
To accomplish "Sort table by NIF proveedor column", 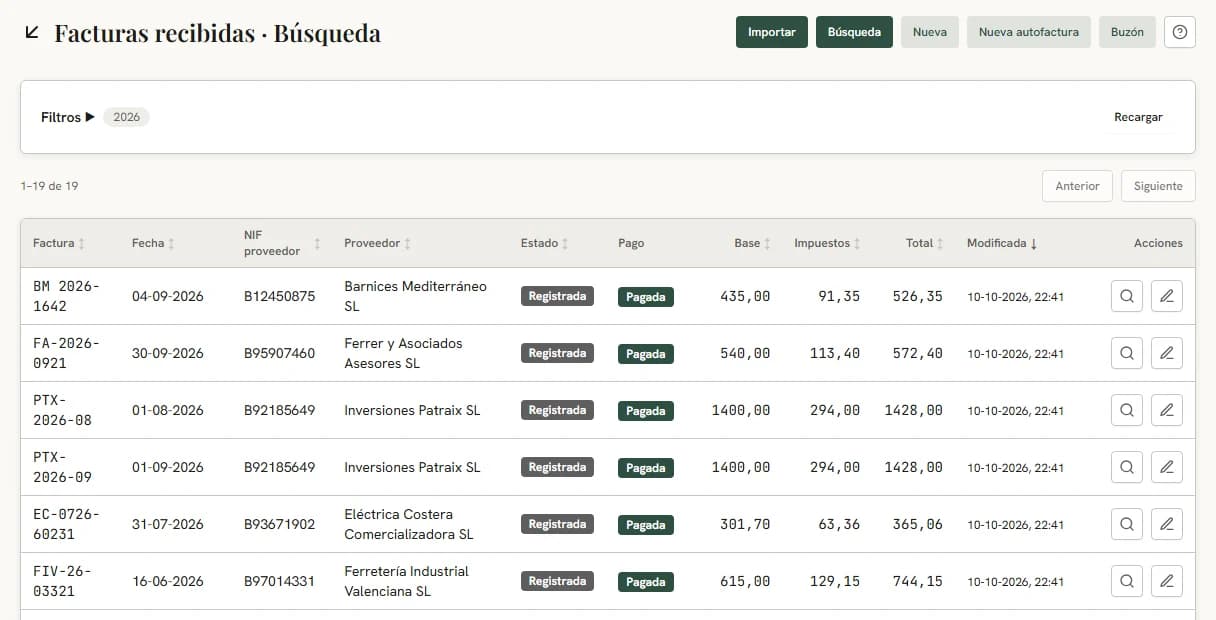I will (283, 243).
